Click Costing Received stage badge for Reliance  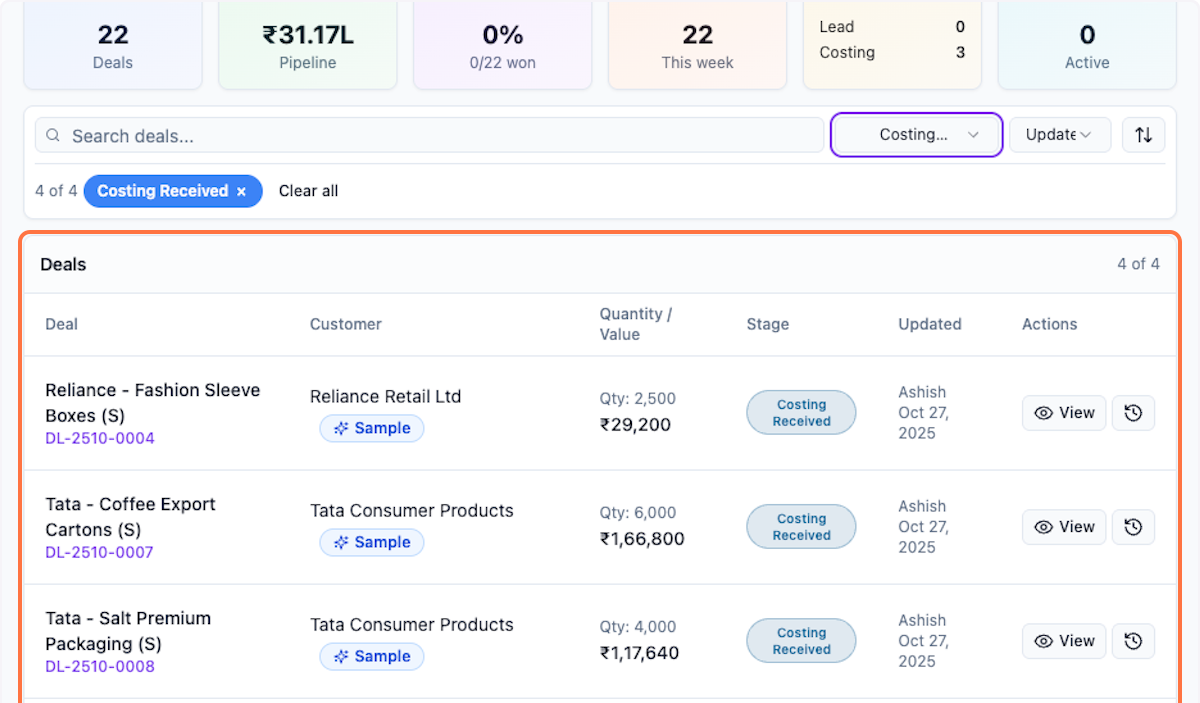[801, 413]
